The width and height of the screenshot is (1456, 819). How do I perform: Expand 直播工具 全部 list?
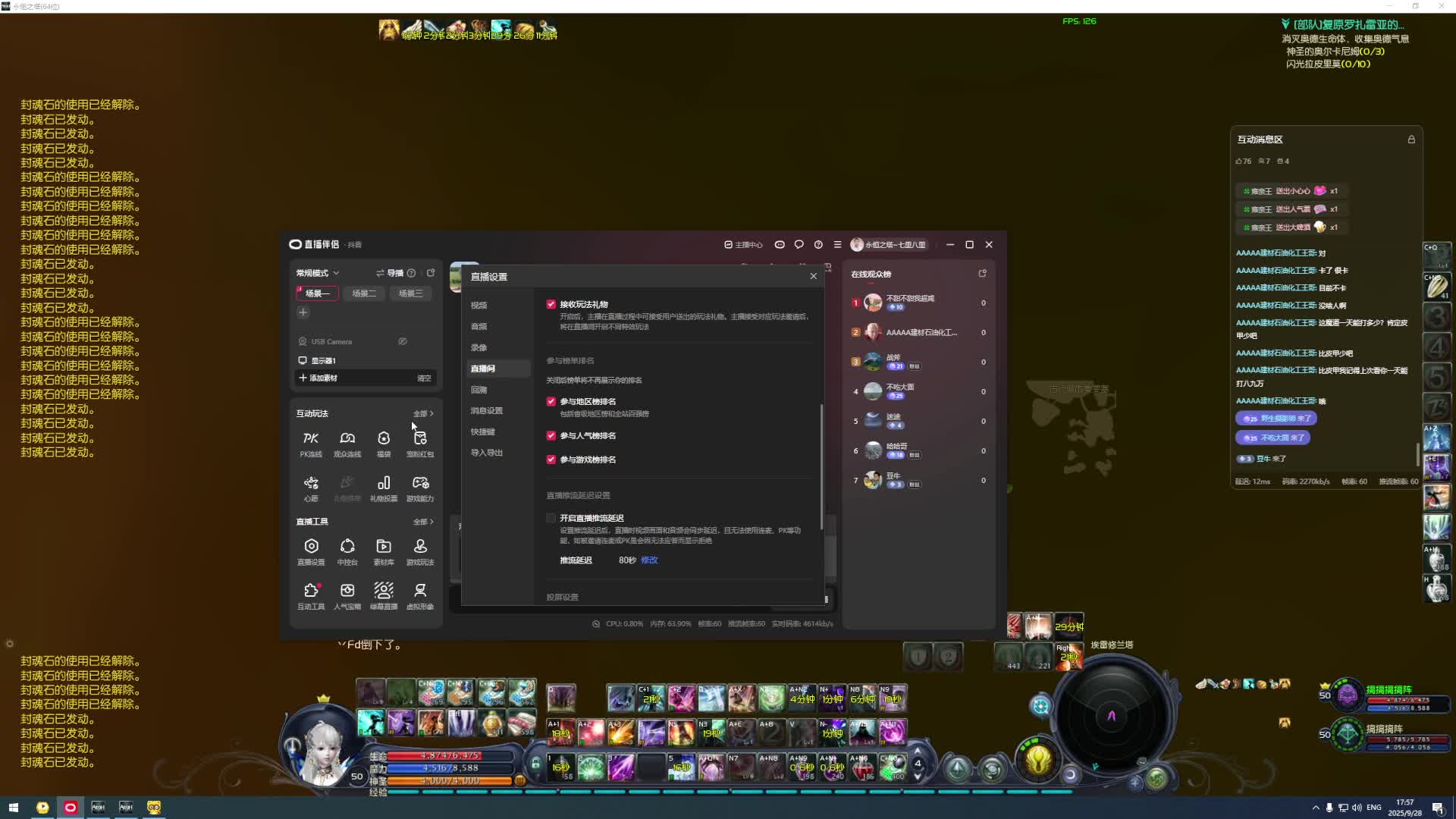click(x=423, y=522)
